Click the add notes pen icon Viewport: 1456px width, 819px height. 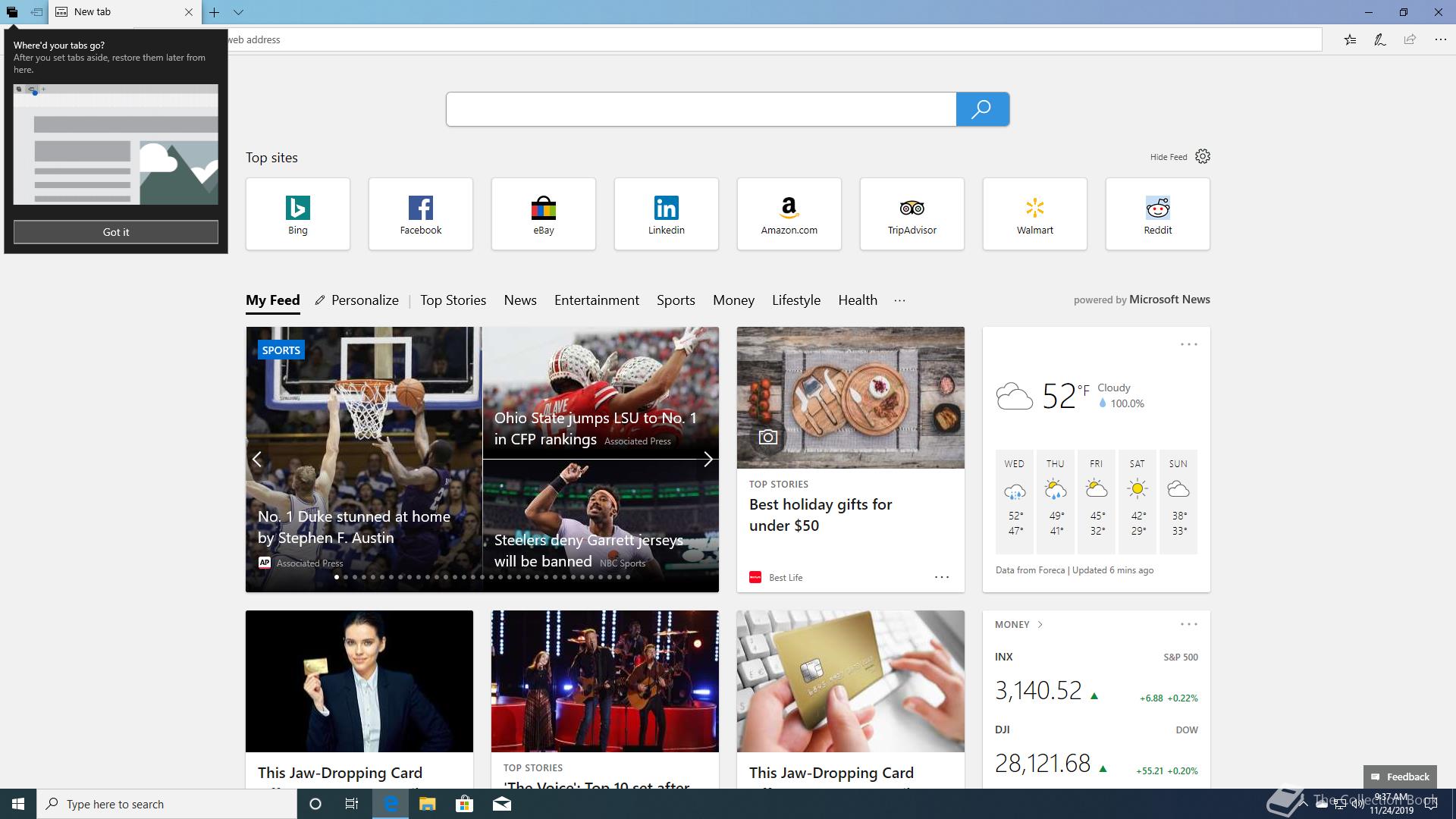point(1380,39)
